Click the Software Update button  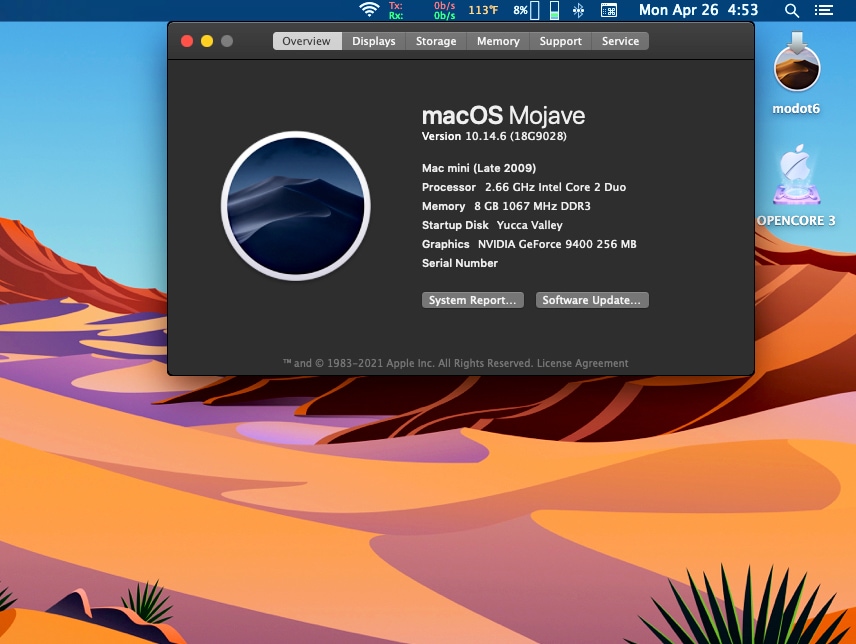pyautogui.click(x=592, y=300)
